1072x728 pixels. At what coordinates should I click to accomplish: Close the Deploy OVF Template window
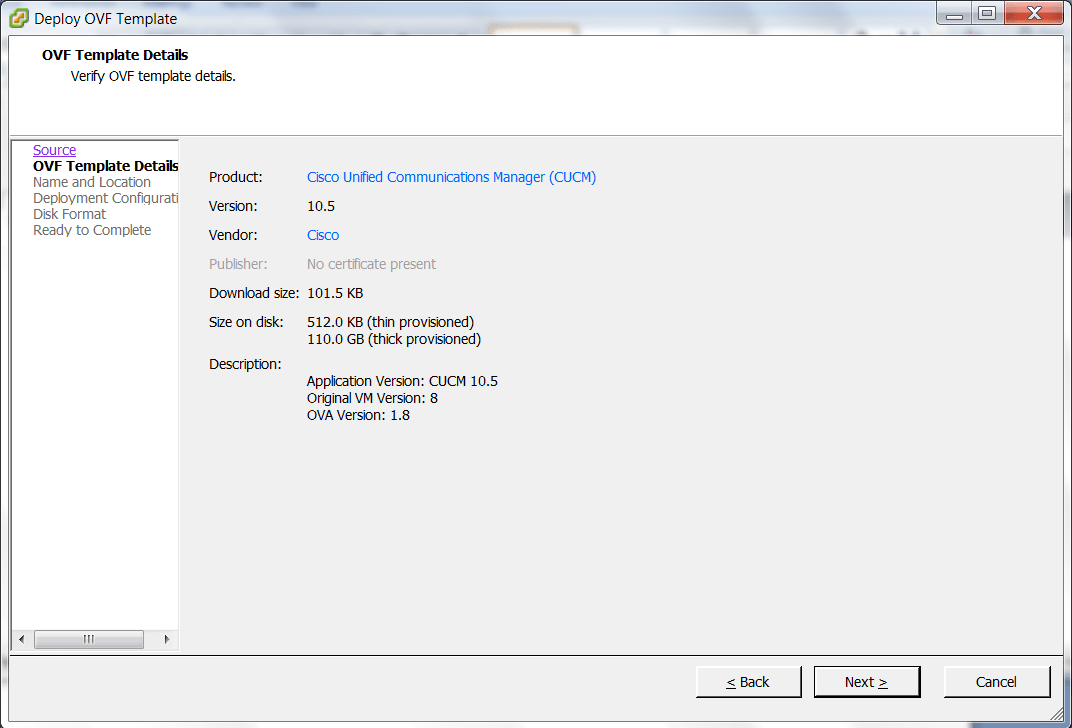click(x=1034, y=14)
